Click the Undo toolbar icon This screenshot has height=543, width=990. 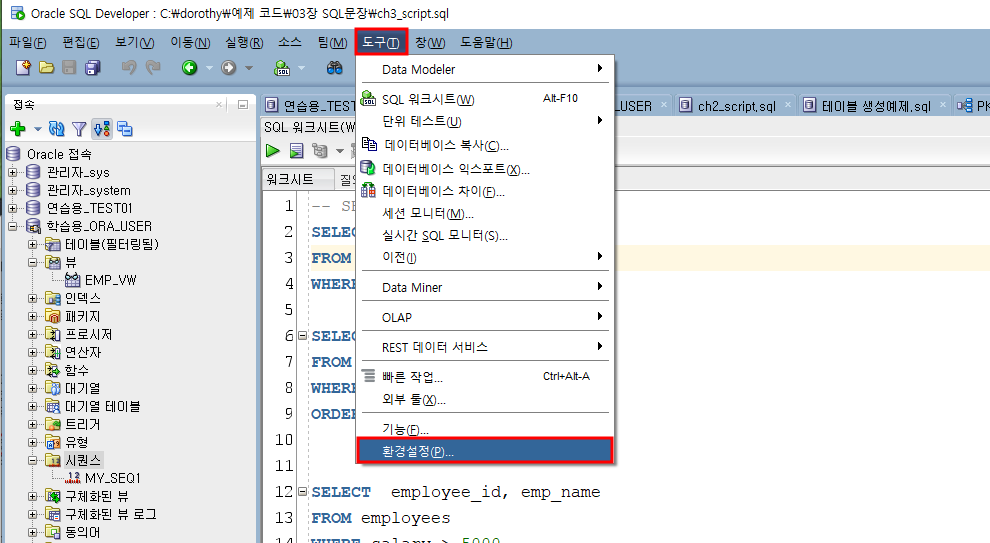129,68
